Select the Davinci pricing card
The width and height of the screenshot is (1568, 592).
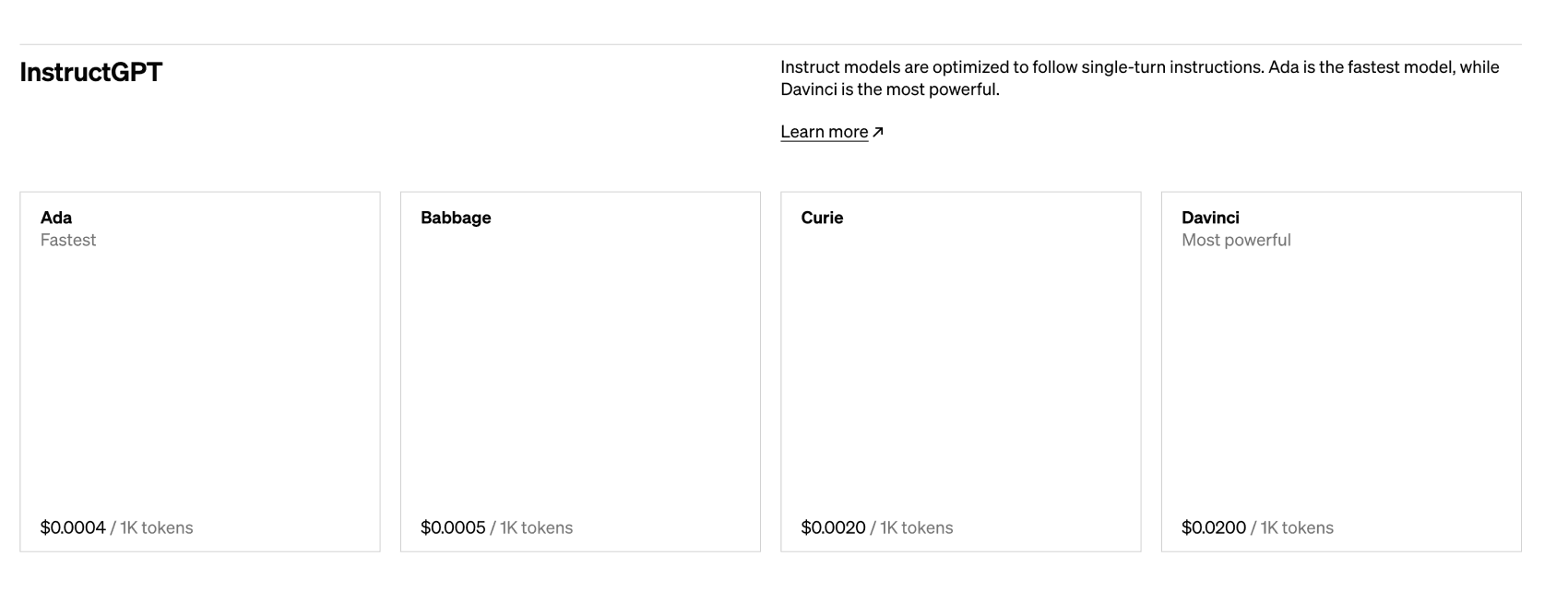pos(1340,369)
